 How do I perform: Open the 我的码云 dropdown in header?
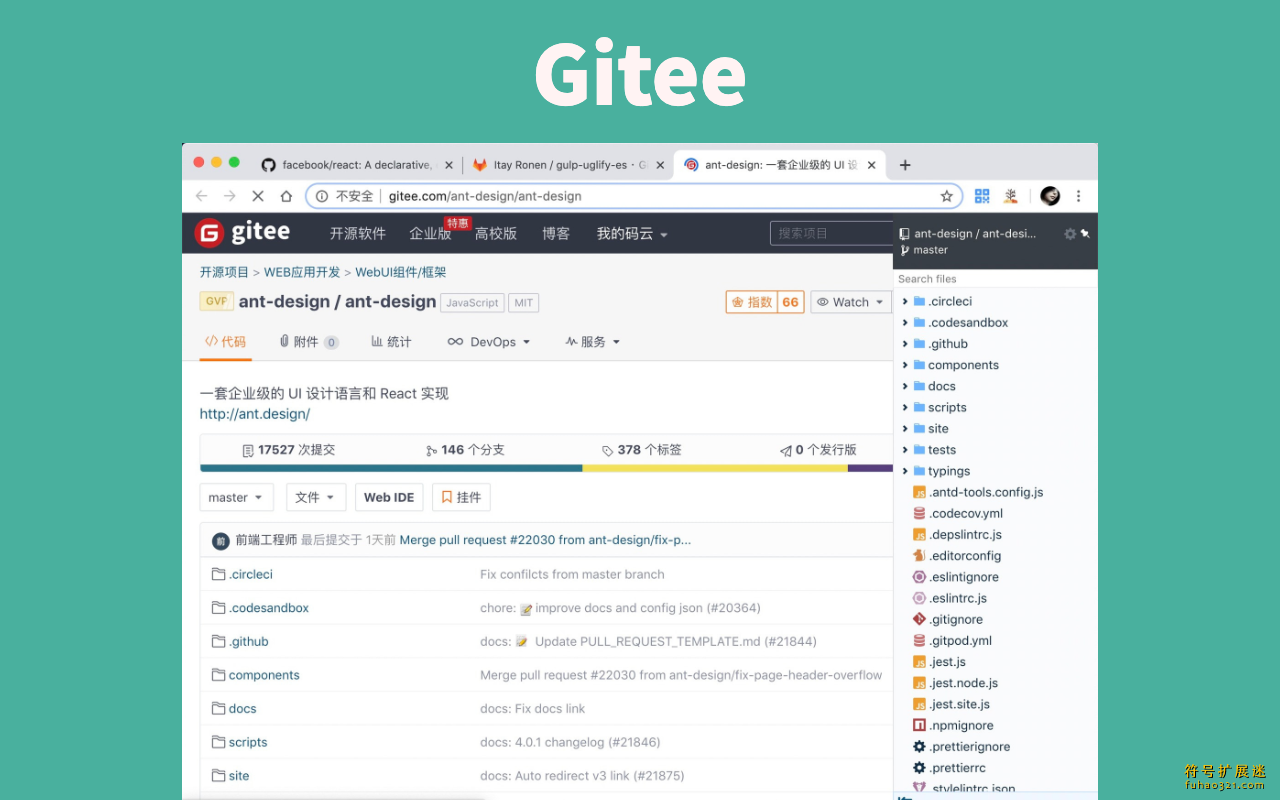click(632, 233)
